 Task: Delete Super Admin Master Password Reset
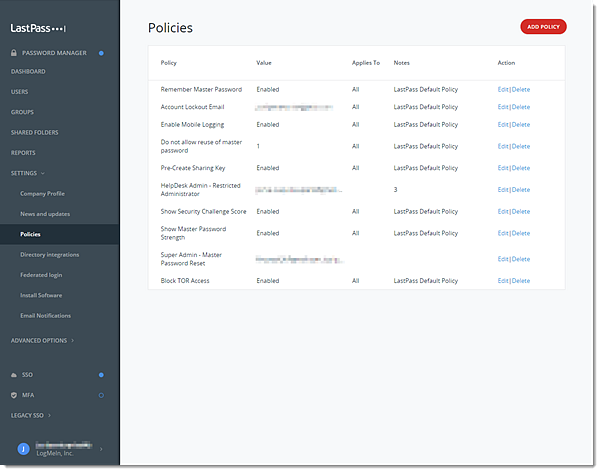coord(521,259)
